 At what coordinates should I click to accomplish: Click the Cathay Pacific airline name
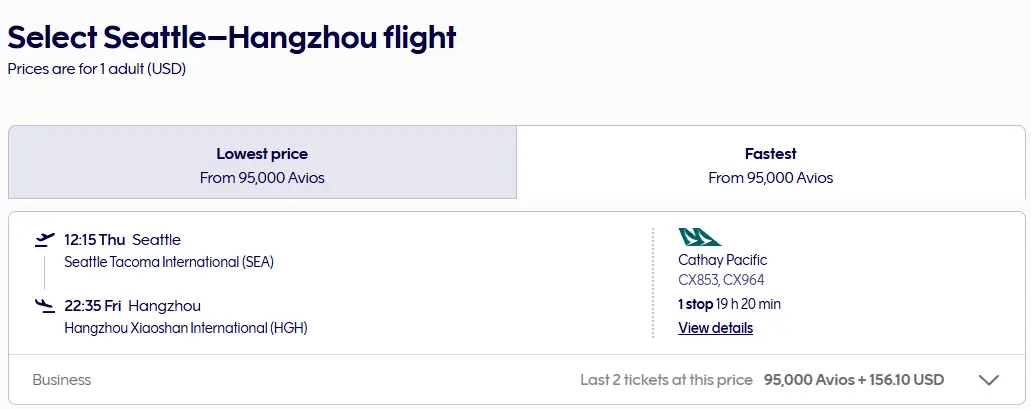(x=723, y=260)
